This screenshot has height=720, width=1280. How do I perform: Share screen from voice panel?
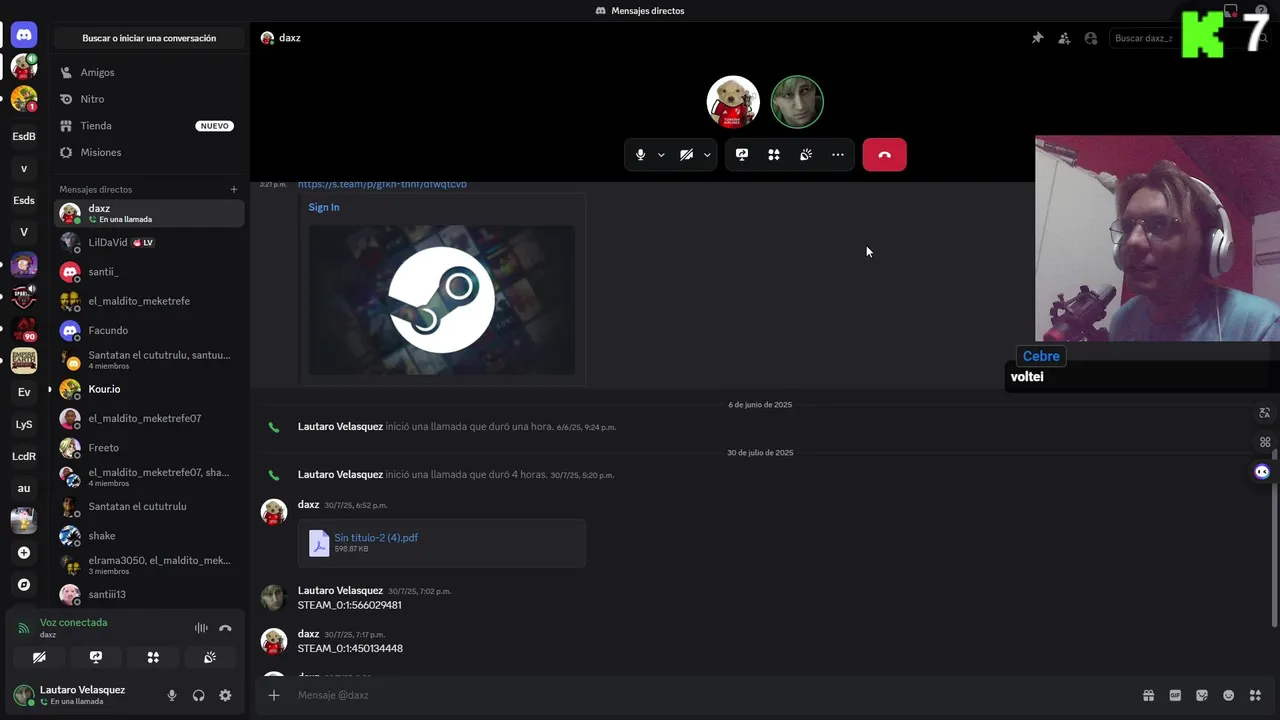coord(96,657)
